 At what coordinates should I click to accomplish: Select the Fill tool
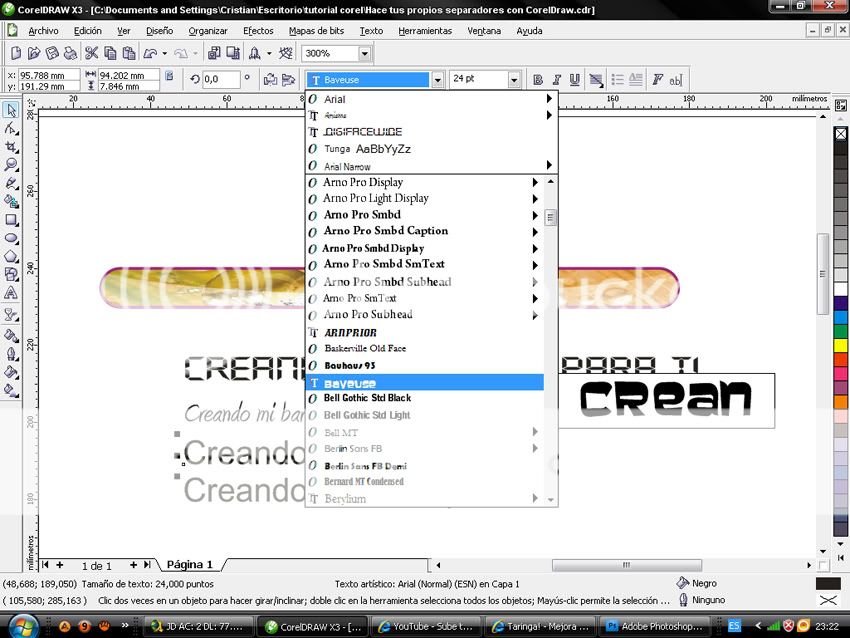(11, 372)
